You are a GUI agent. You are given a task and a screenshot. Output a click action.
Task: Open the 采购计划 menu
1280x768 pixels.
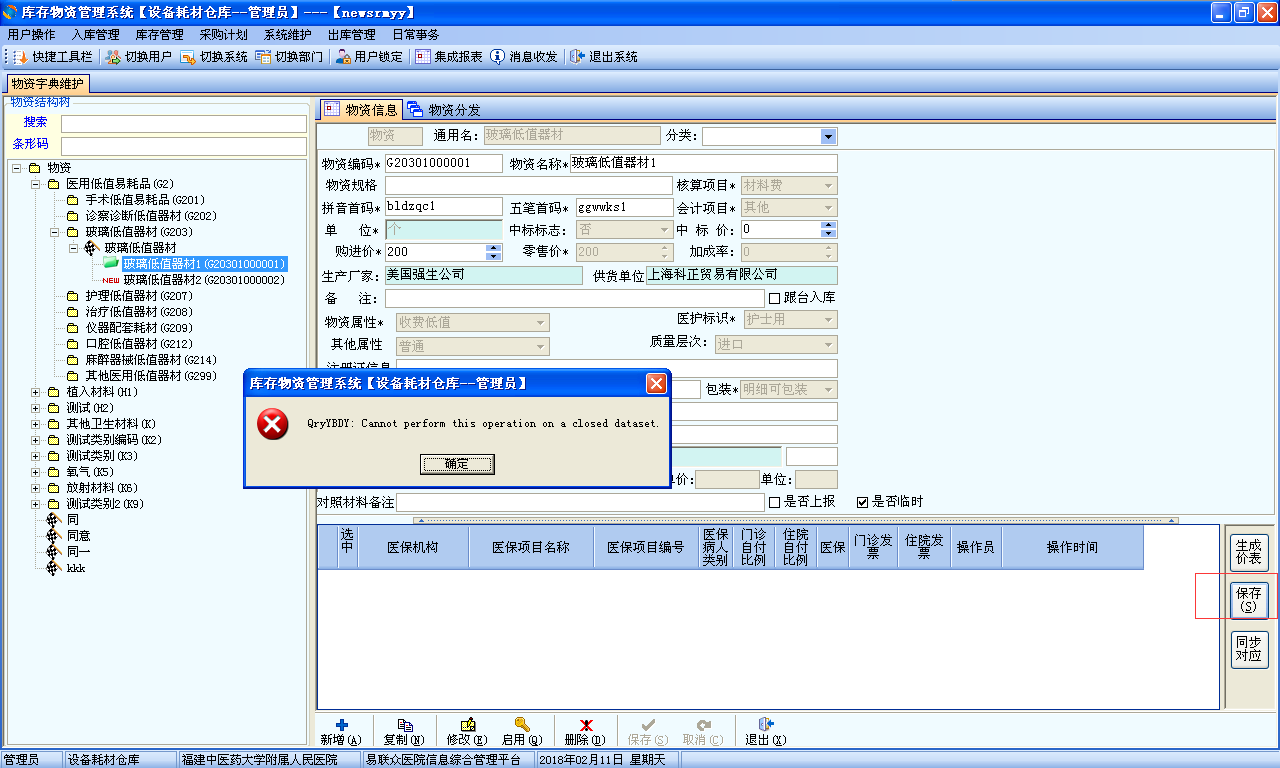[x=223, y=35]
